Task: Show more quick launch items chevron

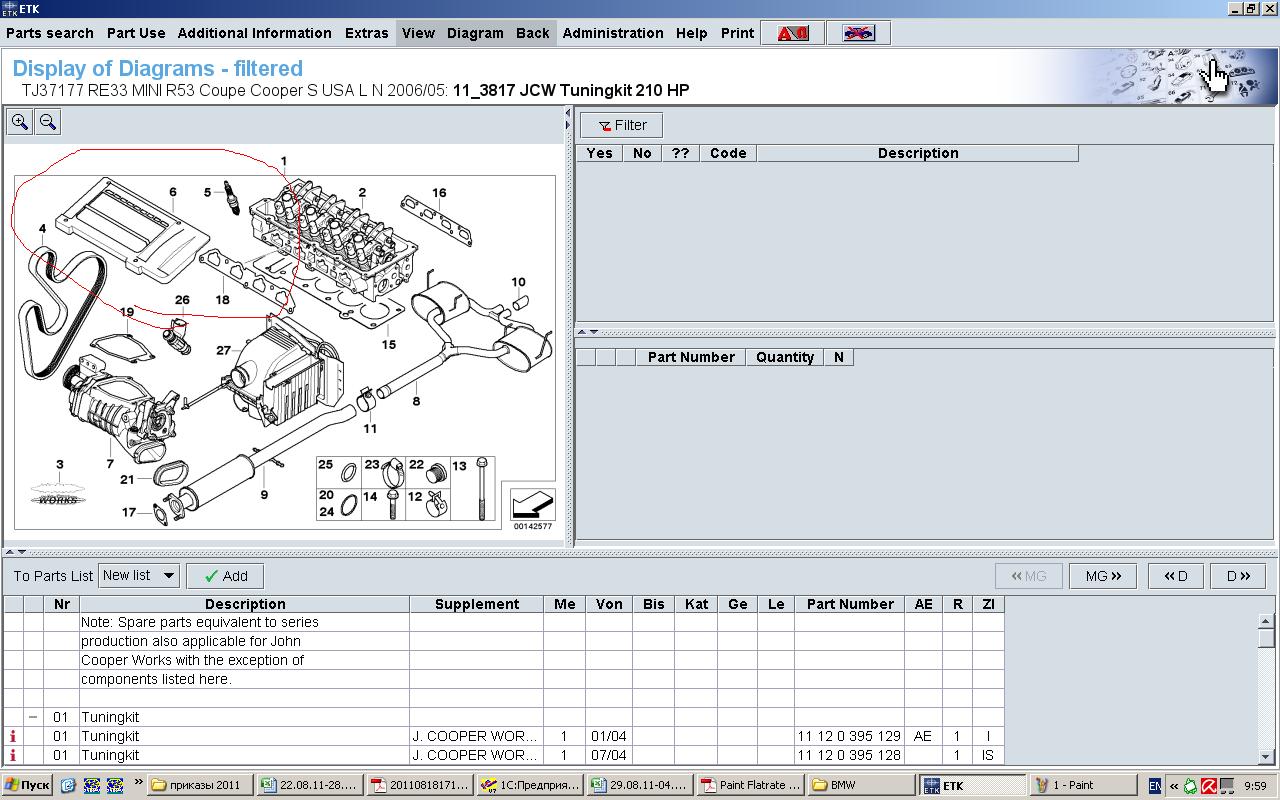Action: (138, 783)
